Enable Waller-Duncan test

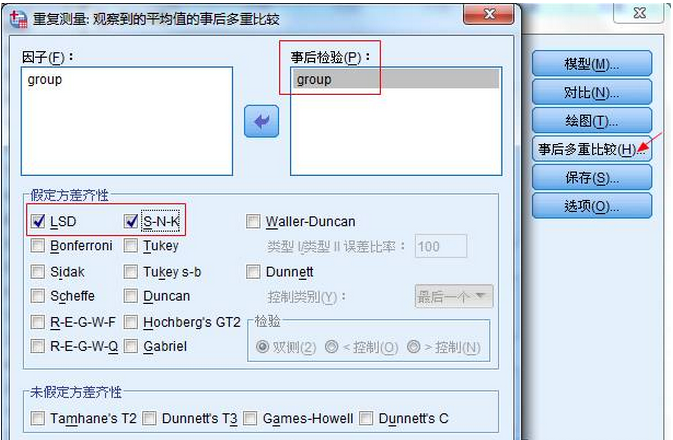254,221
